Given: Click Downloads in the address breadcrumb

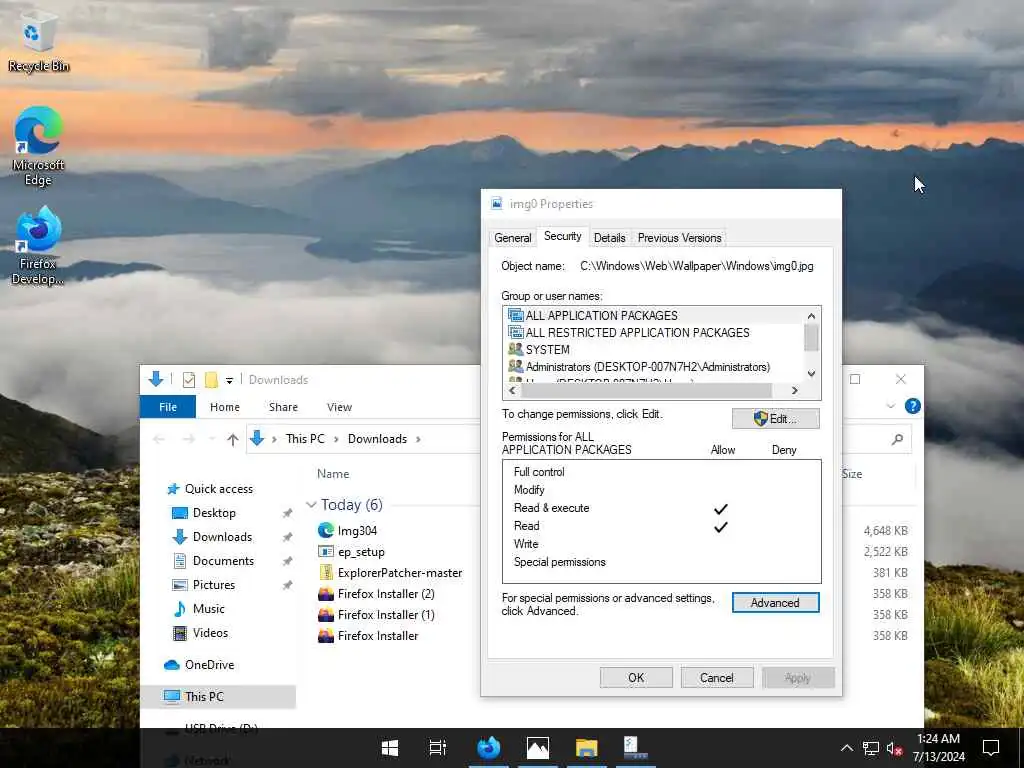Looking at the screenshot, I should tap(377, 439).
